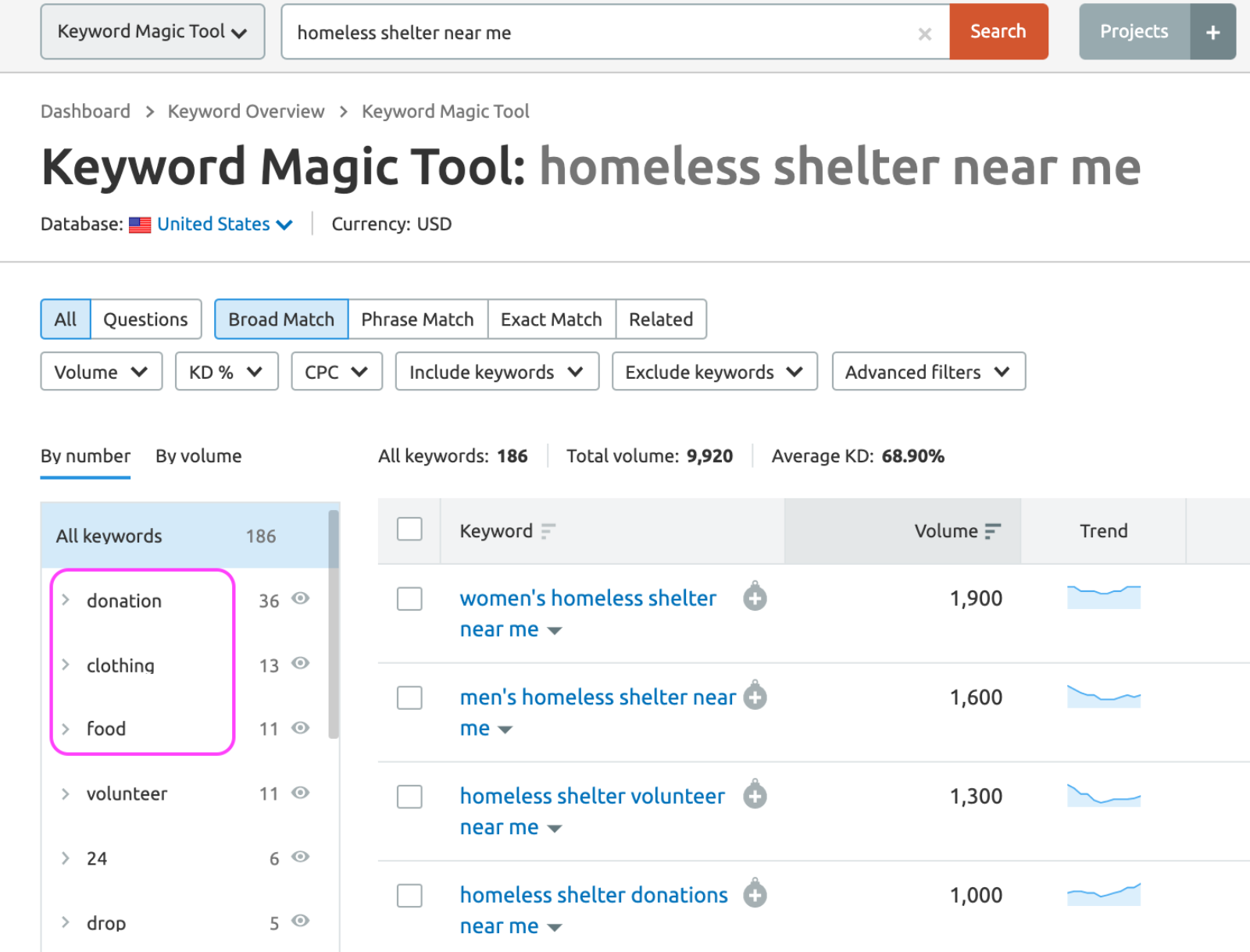Open the Projects button
Viewport: 1250px width, 952px height.
pos(1134,32)
